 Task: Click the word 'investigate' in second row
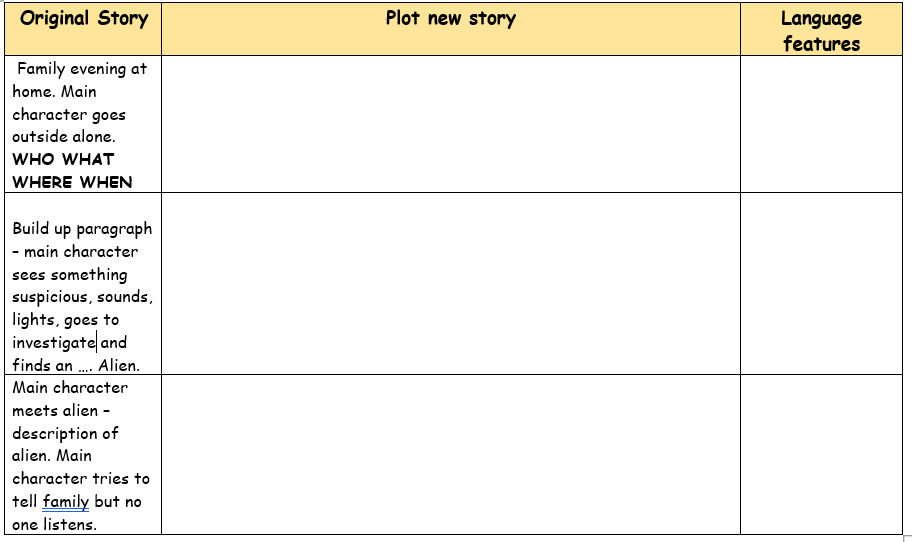54,343
